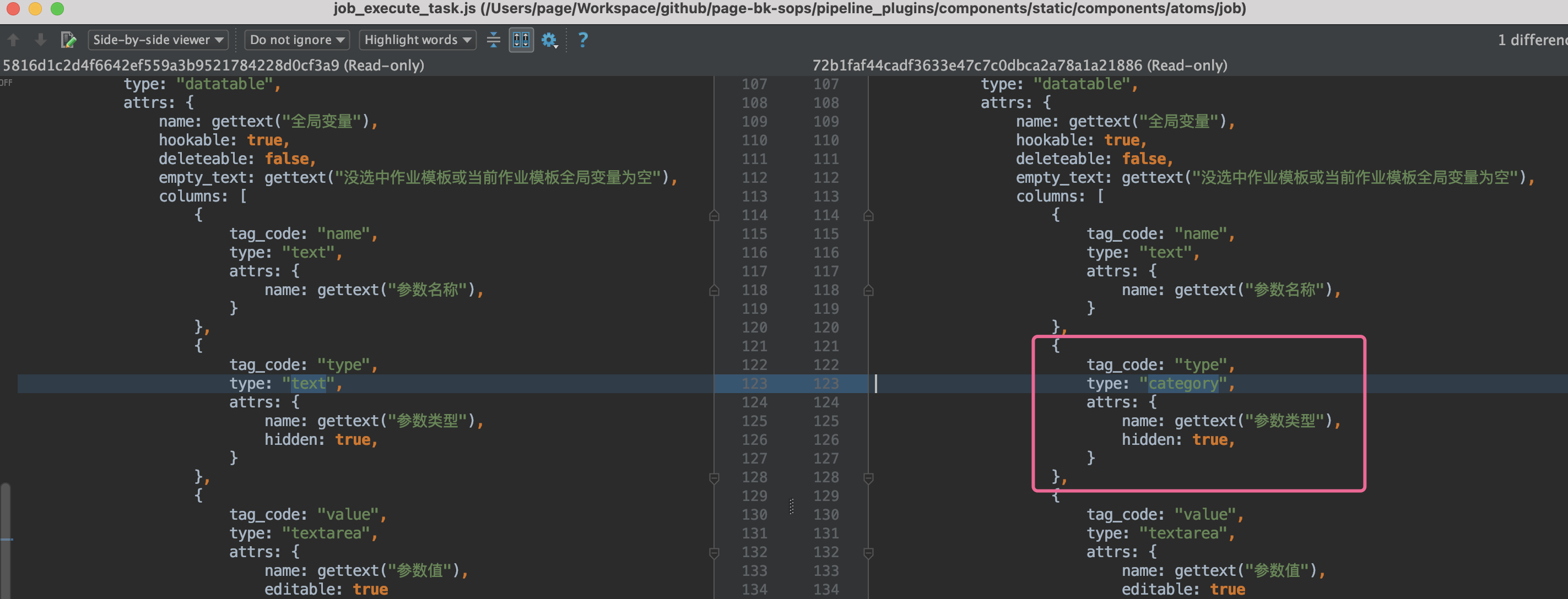Collapse unchanged fragments via toolbar icon
1568x599 pixels.
click(x=493, y=40)
